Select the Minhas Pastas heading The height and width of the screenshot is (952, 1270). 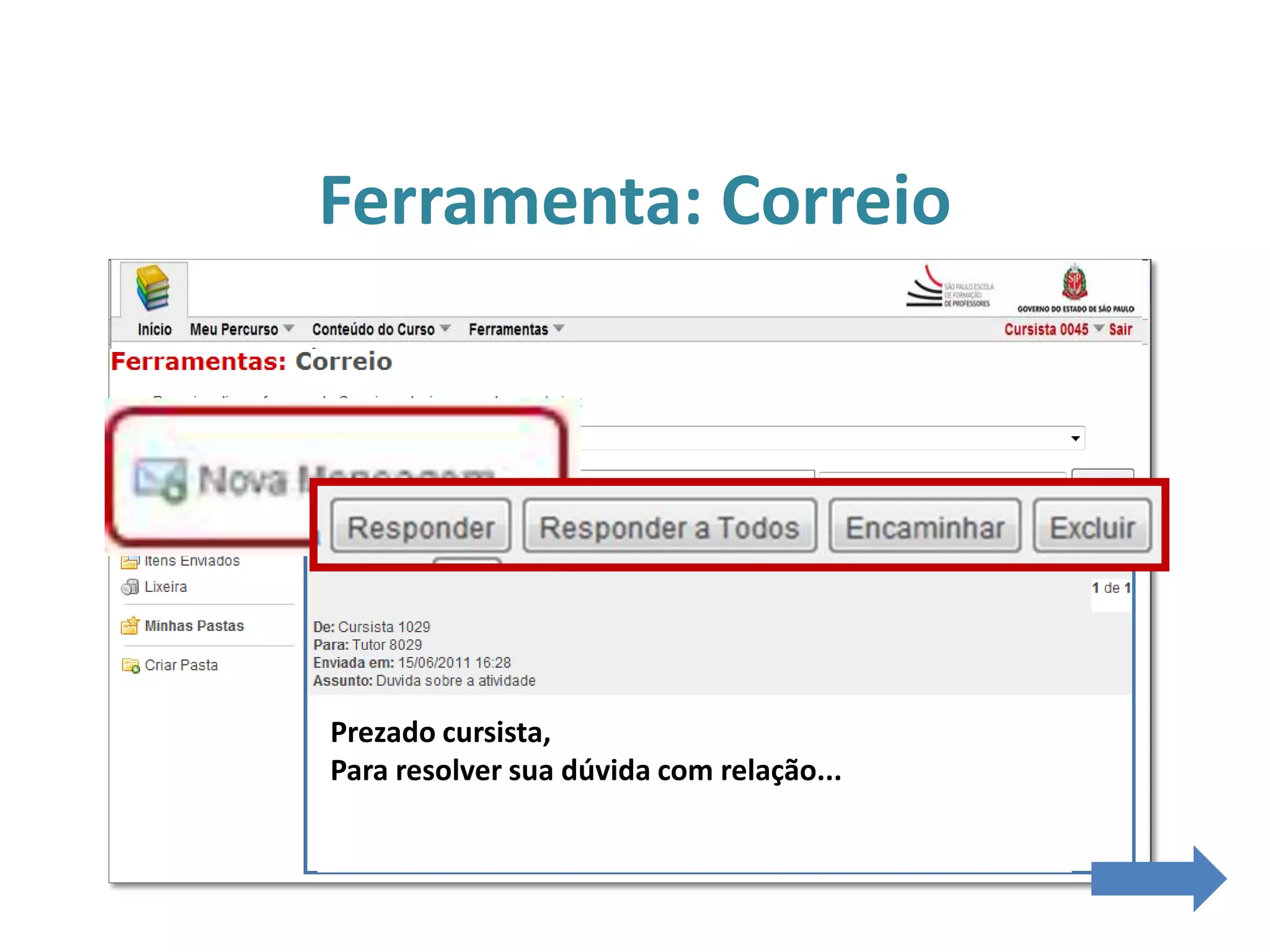(194, 626)
